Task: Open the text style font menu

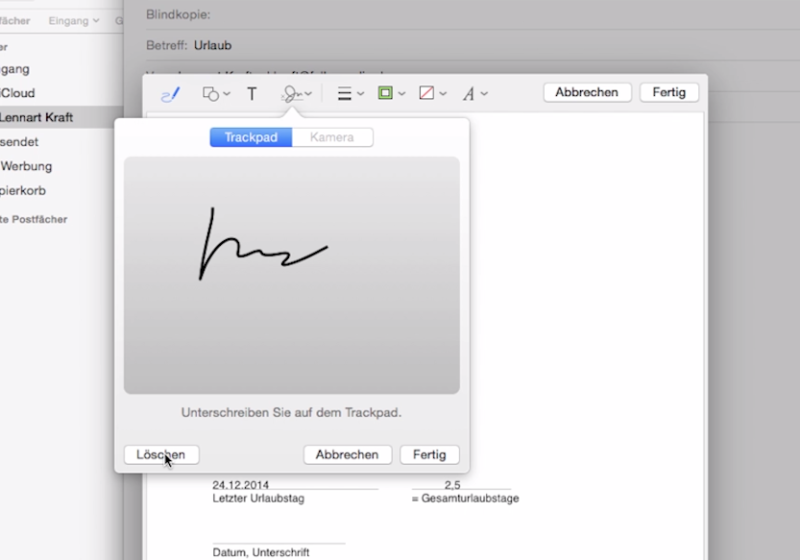Action: click(x=474, y=93)
